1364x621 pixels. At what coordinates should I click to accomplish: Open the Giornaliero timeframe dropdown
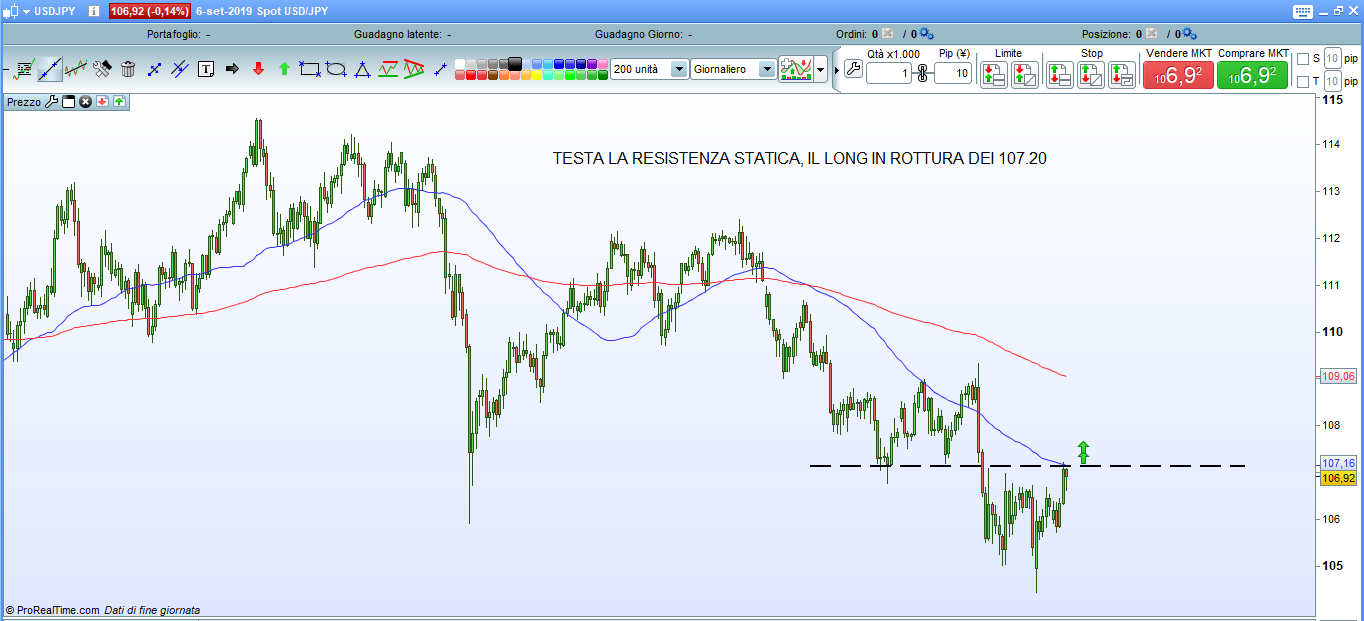point(767,69)
